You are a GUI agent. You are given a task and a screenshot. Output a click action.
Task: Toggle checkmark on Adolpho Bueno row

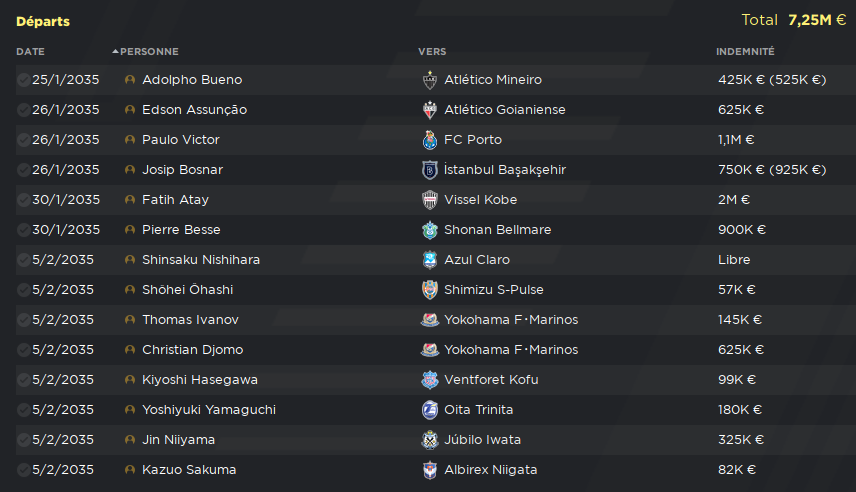point(23,80)
